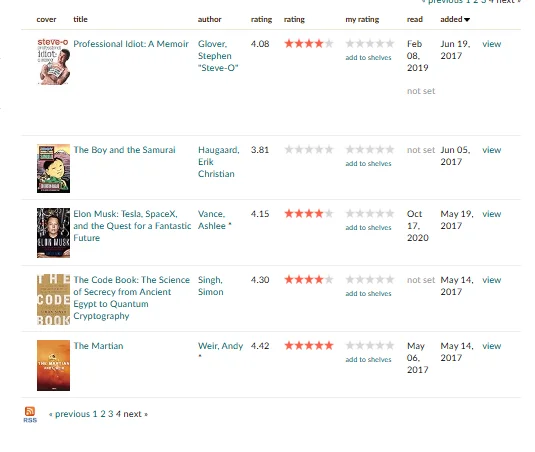The height and width of the screenshot is (452, 535).
Task: Click The Martian cover thumbnail
Action: tap(54, 365)
